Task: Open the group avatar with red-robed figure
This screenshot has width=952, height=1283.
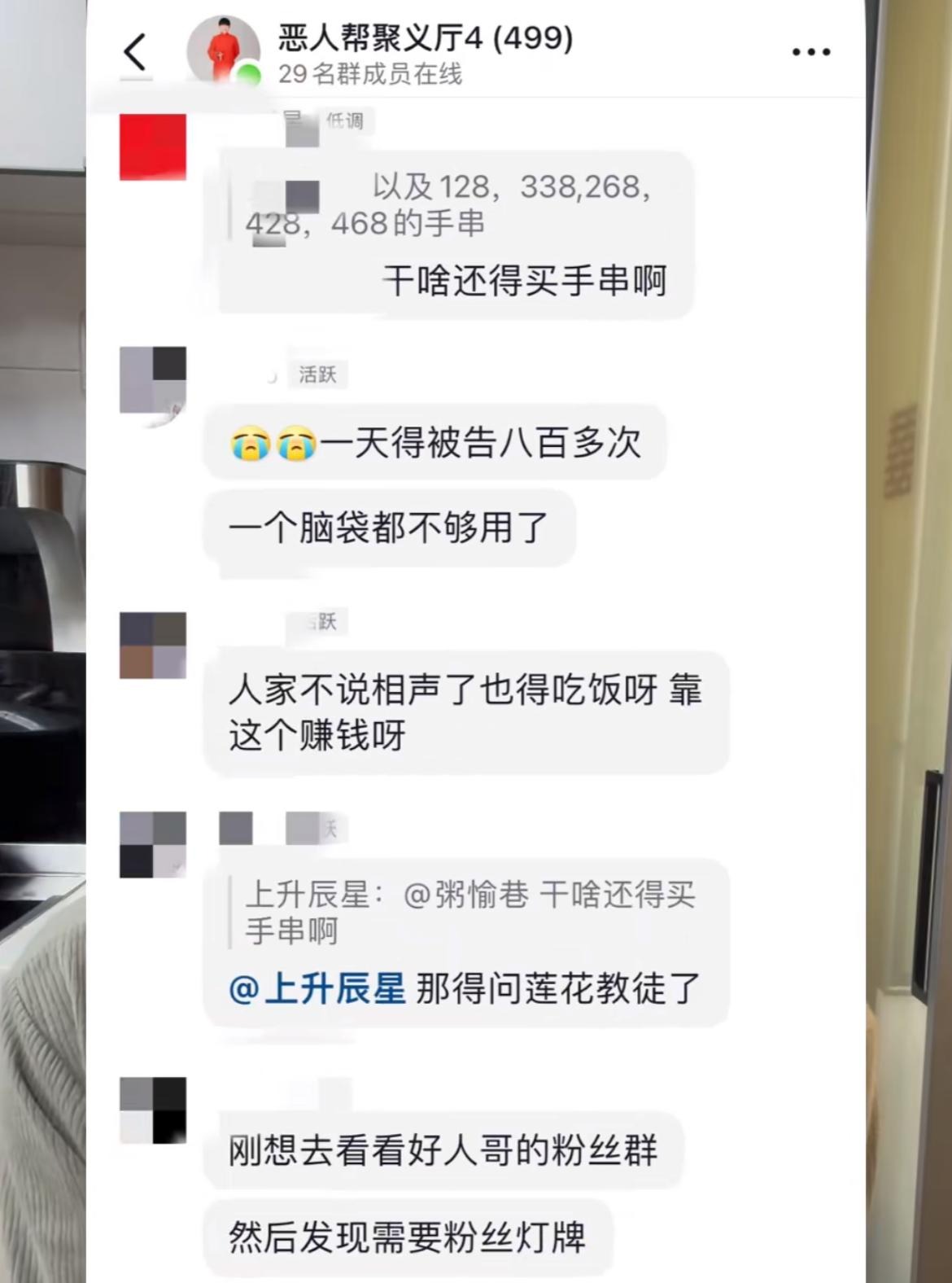Action: (223, 50)
